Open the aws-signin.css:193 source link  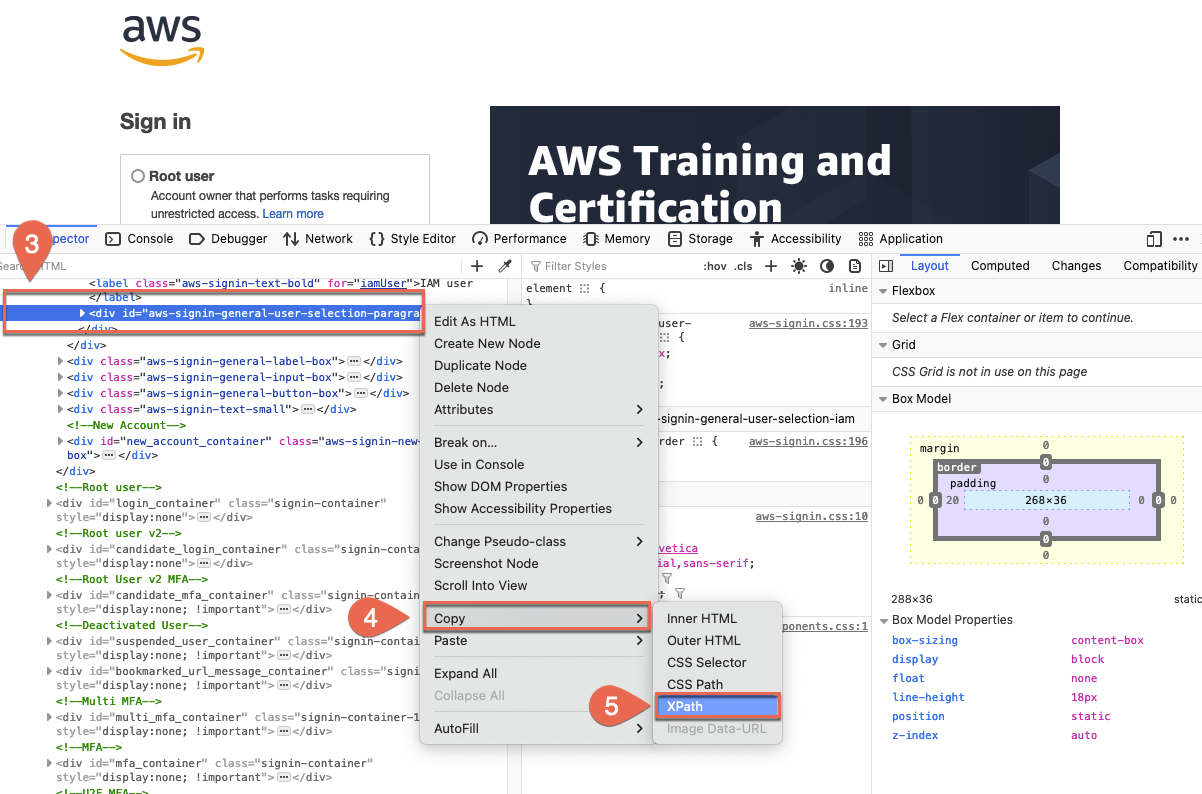[808, 323]
